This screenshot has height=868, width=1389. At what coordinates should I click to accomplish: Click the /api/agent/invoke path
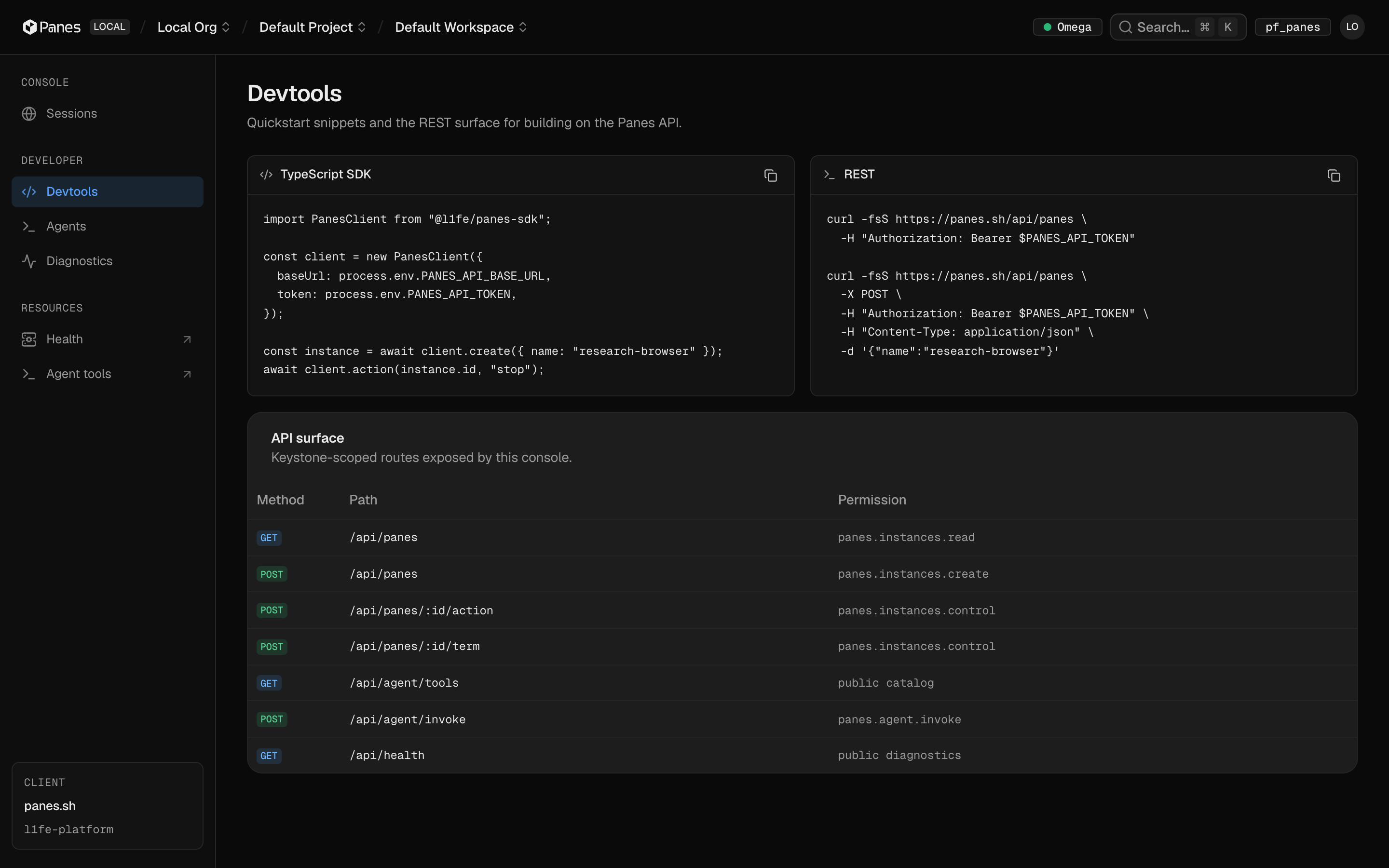[408, 719]
